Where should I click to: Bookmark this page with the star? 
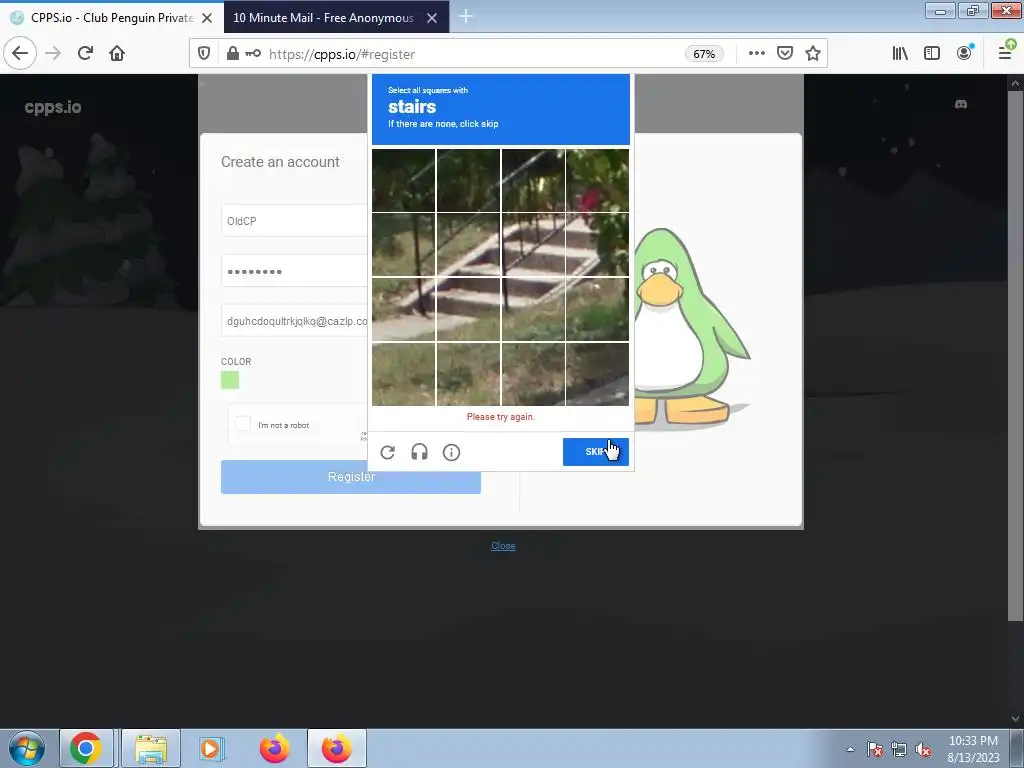812,54
